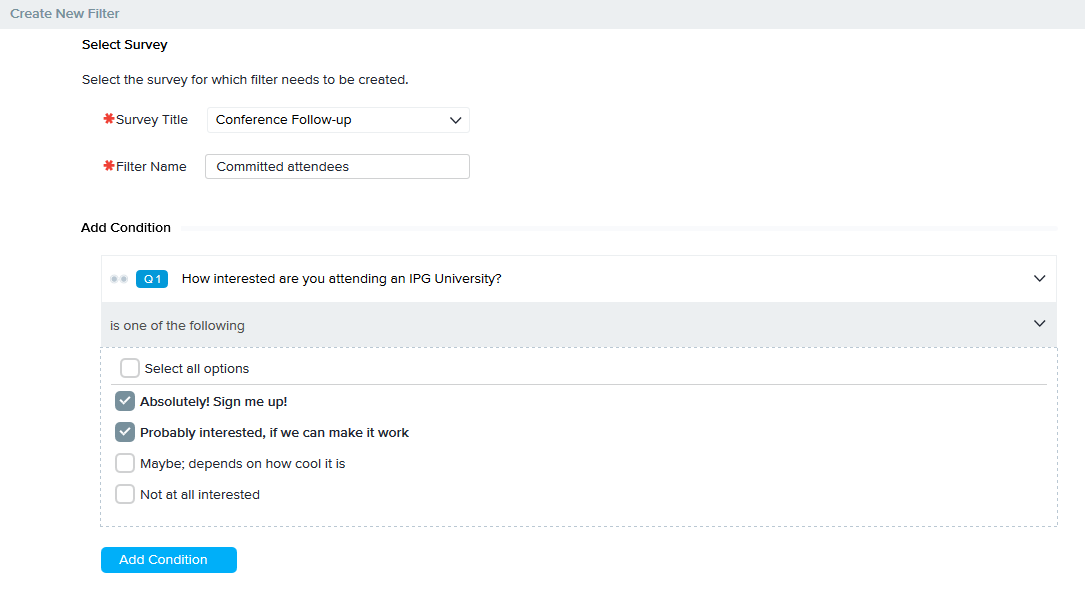This screenshot has height=600, width=1085.
Task: Click the question text about IPG University
Action: 341,279
